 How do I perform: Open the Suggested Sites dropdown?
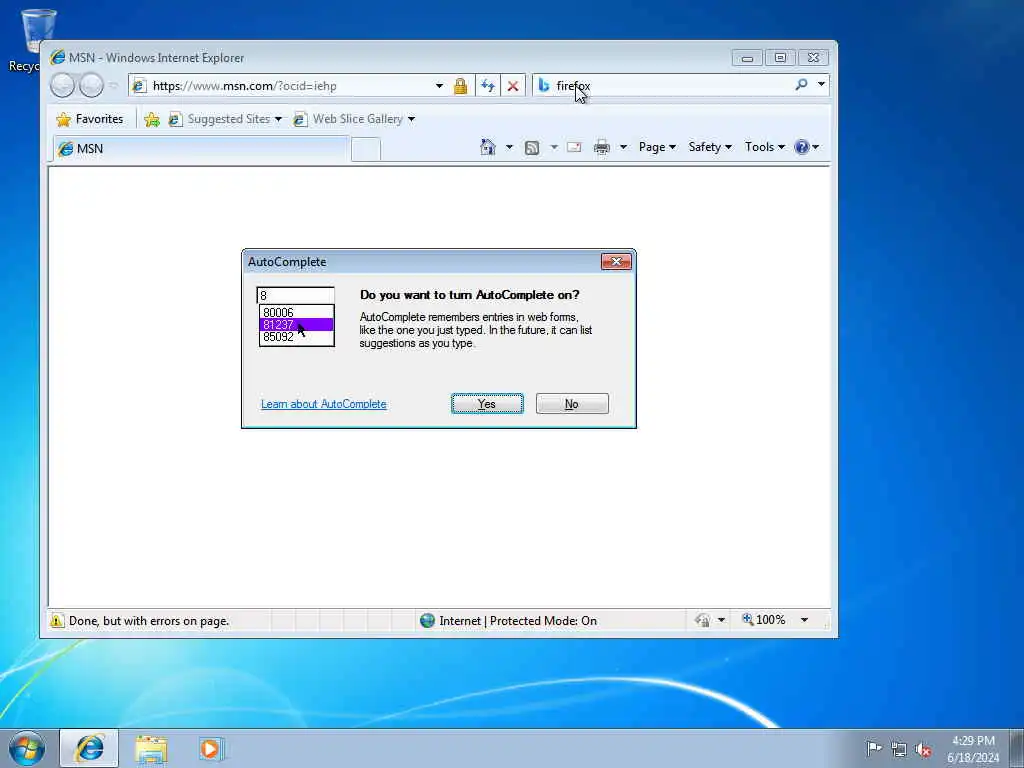click(225, 119)
